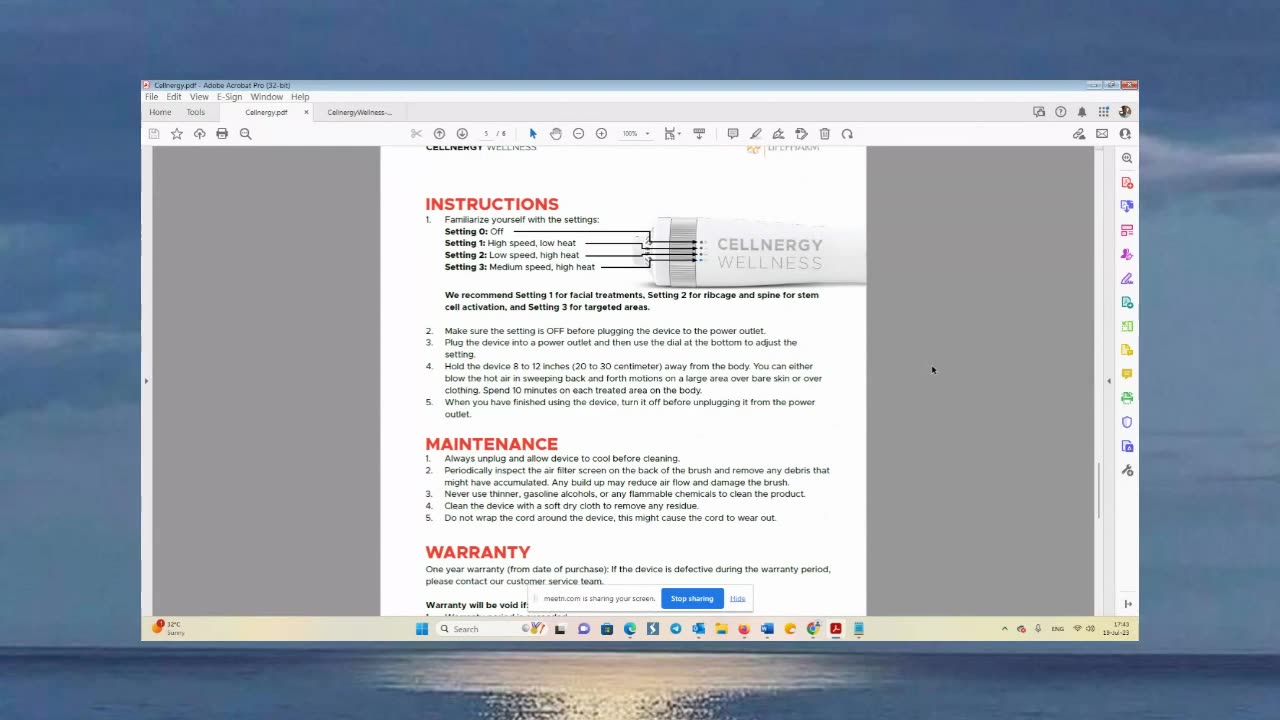Activate the Hand pan tool
The width and height of the screenshot is (1280, 720).
(556, 134)
